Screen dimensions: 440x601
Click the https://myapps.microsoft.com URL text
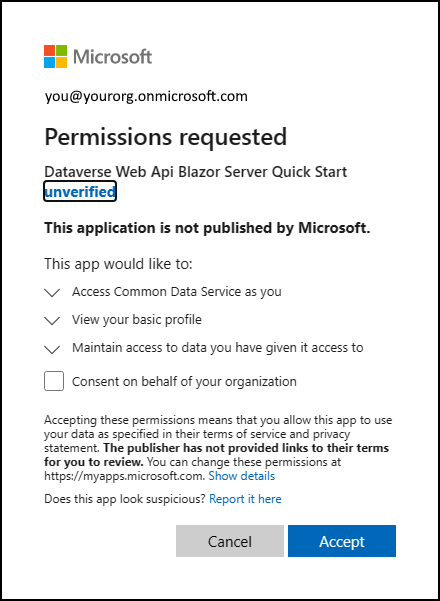[x=125, y=476]
